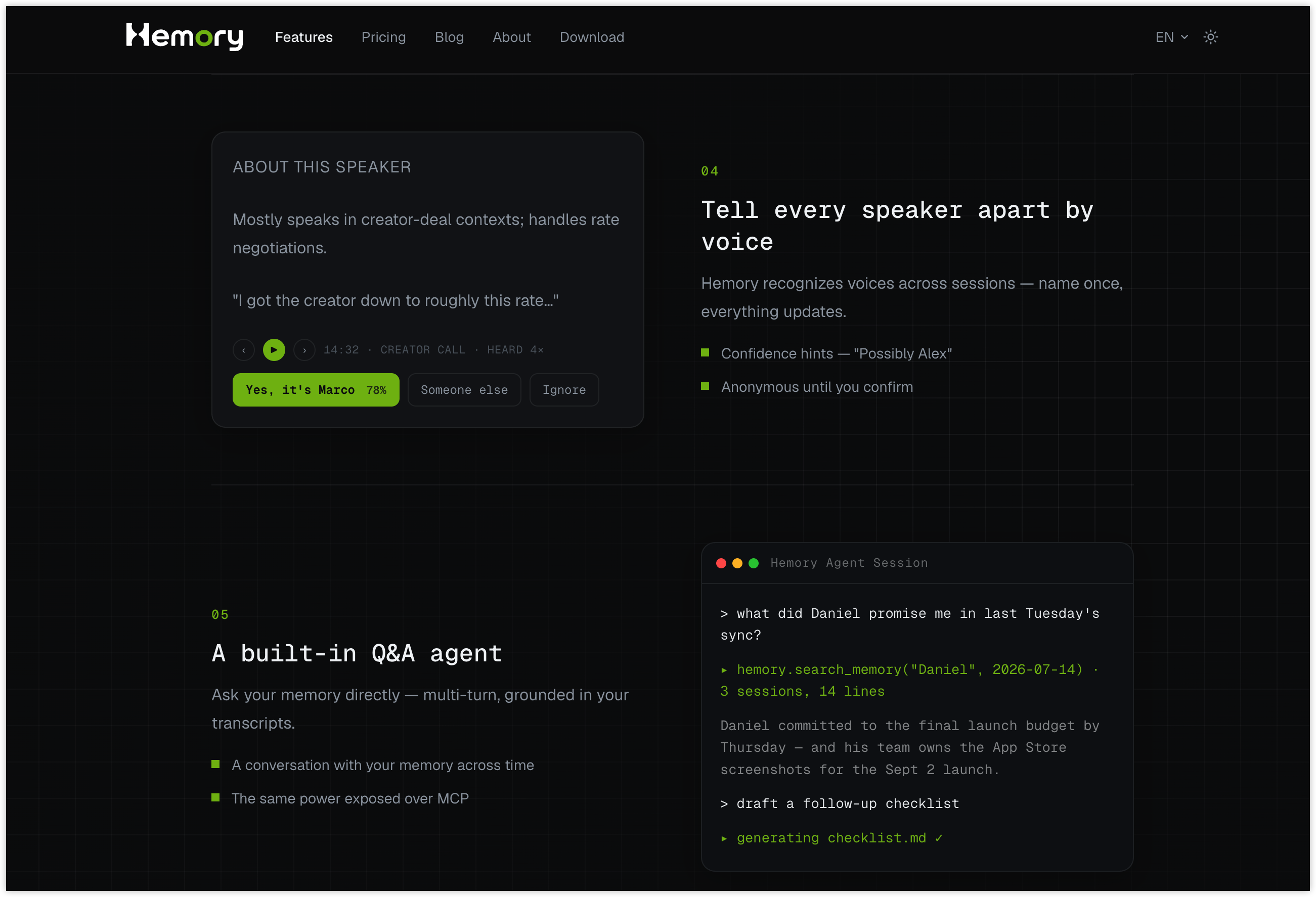Click the hemory.search_memory call line
The height and width of the screenshot is (897, 1316).
909,681
